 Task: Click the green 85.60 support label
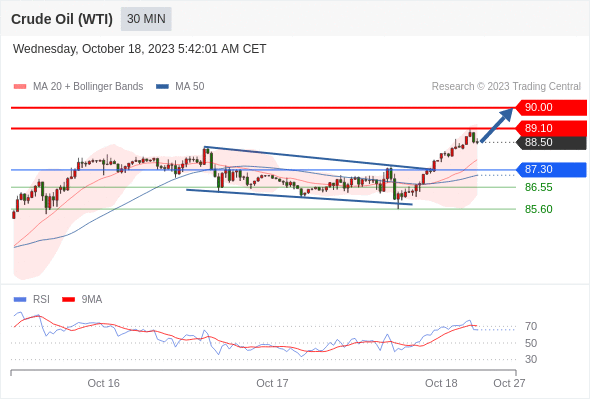[x=538, y=209]
